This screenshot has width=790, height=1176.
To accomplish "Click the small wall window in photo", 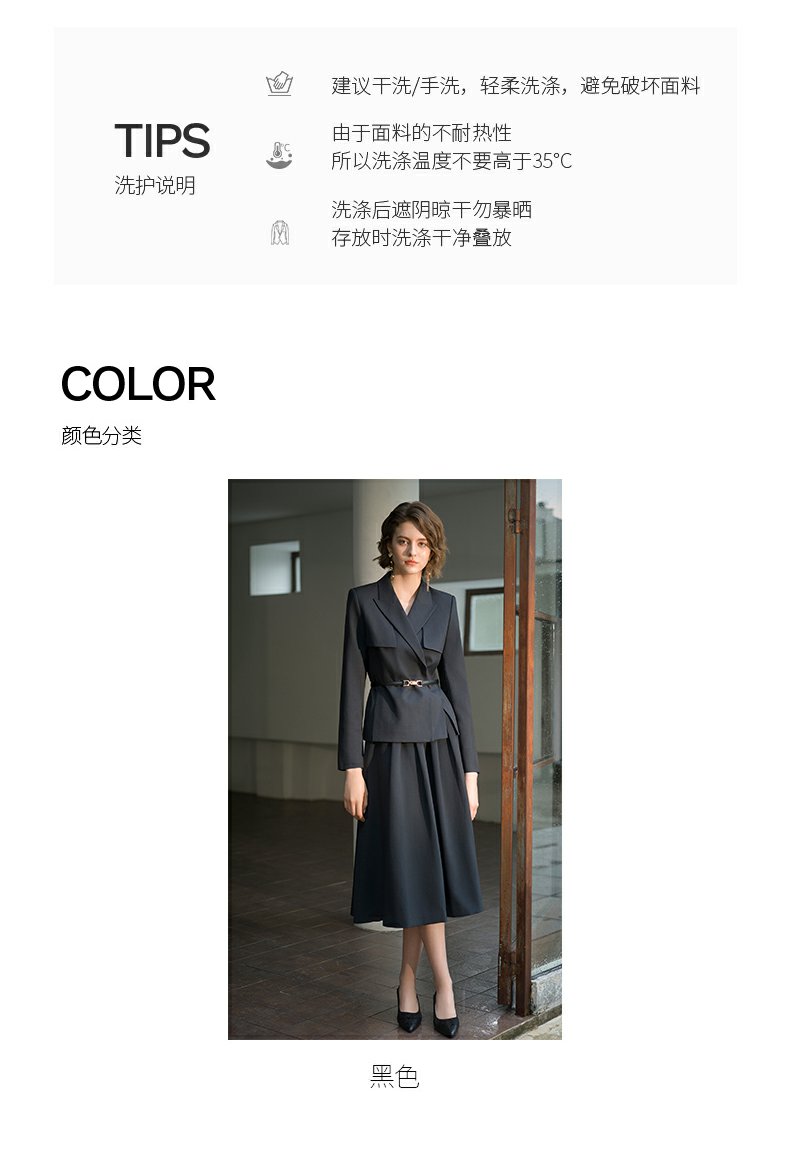I will (x=275, y=568).
